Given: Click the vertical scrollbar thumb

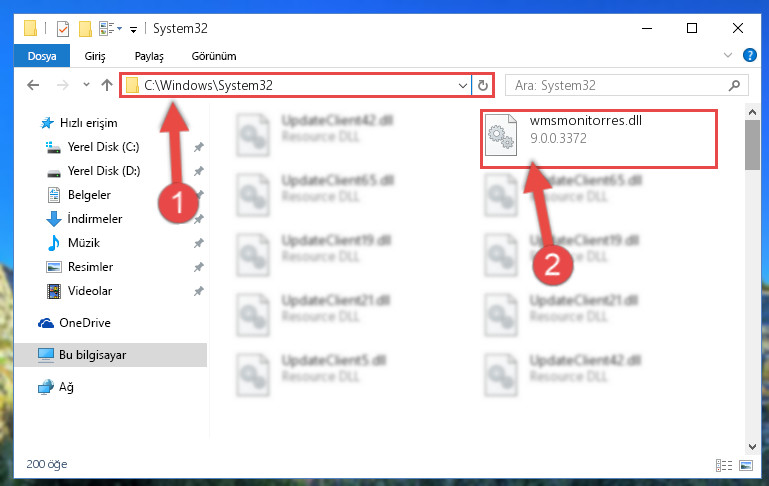Looking at the screenshot, I should coord(752,145).
